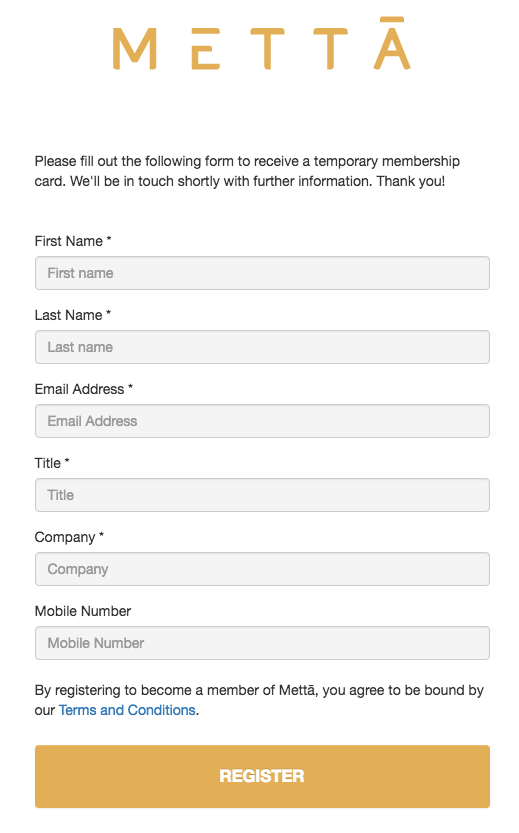
Task: Click the Title field label
Action: (52, 463)
